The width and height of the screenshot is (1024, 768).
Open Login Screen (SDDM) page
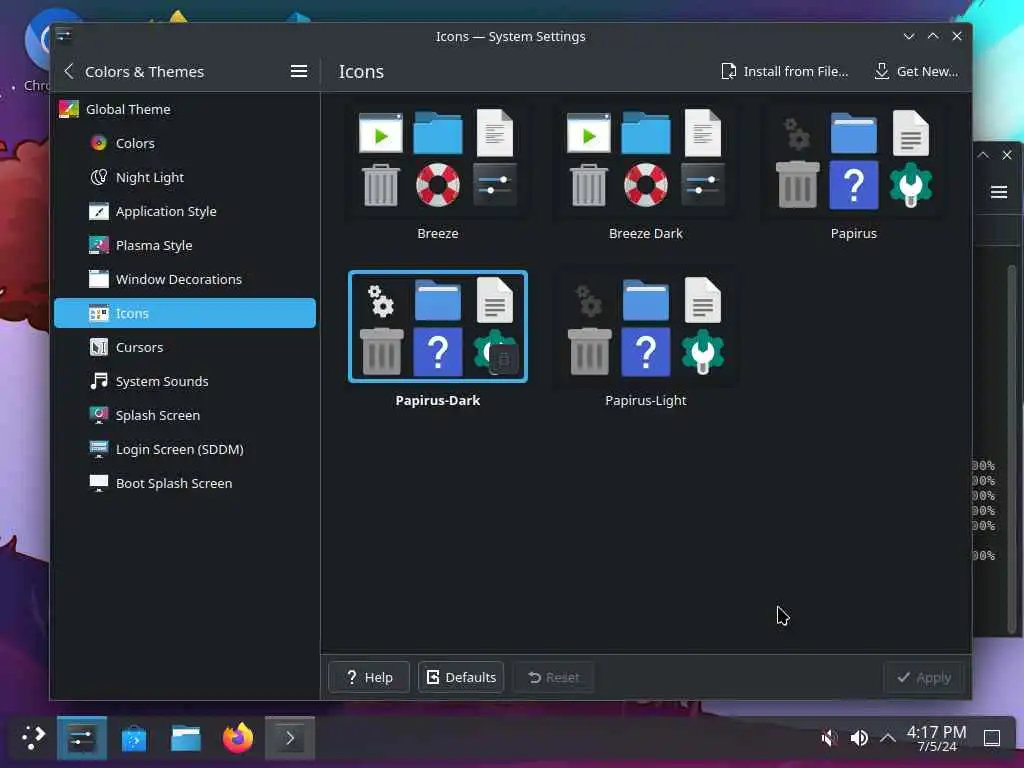[x=185, y=449]
